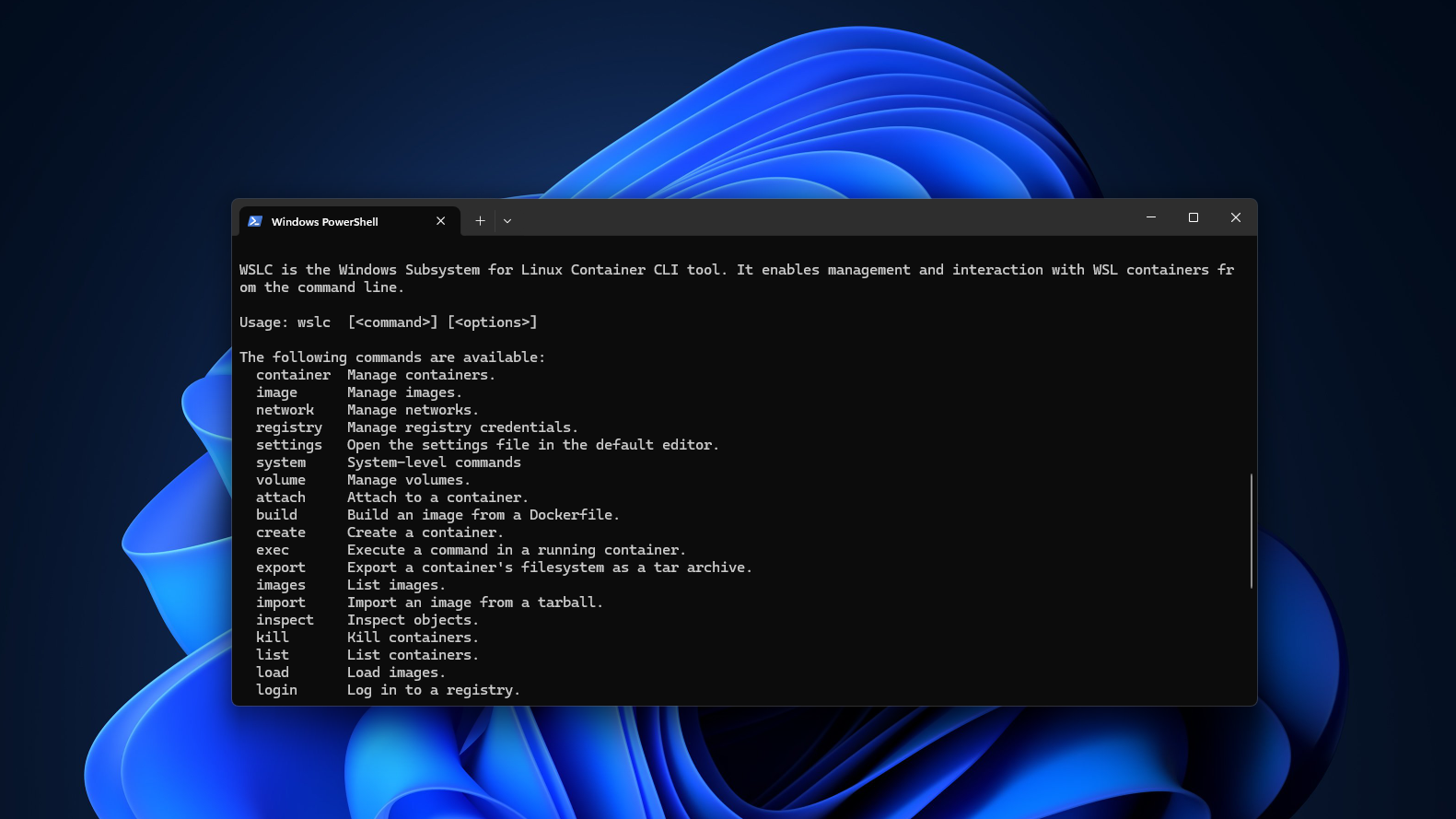1456x819 pixels.
Task: Click 'Log in to a registry.' text
Action: pos(434,690)
